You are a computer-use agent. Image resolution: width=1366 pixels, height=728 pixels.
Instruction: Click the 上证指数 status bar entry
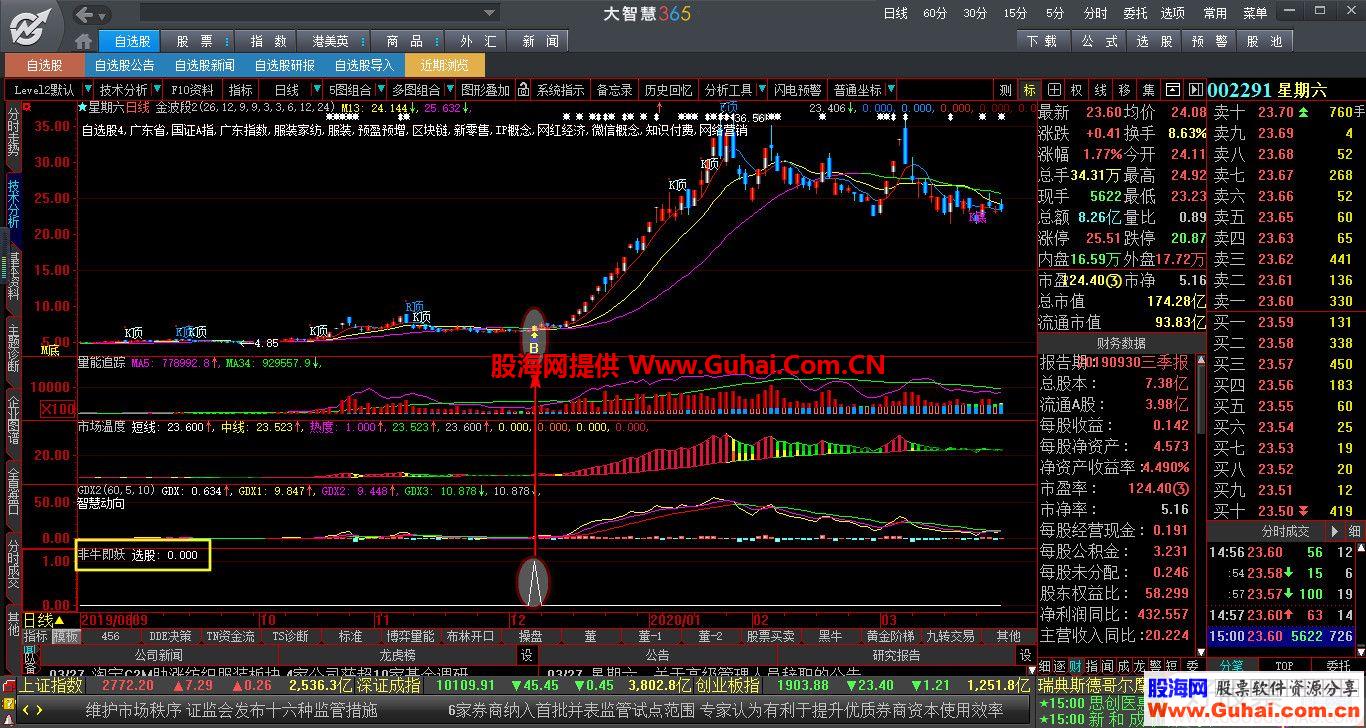(x=51, y=685)
